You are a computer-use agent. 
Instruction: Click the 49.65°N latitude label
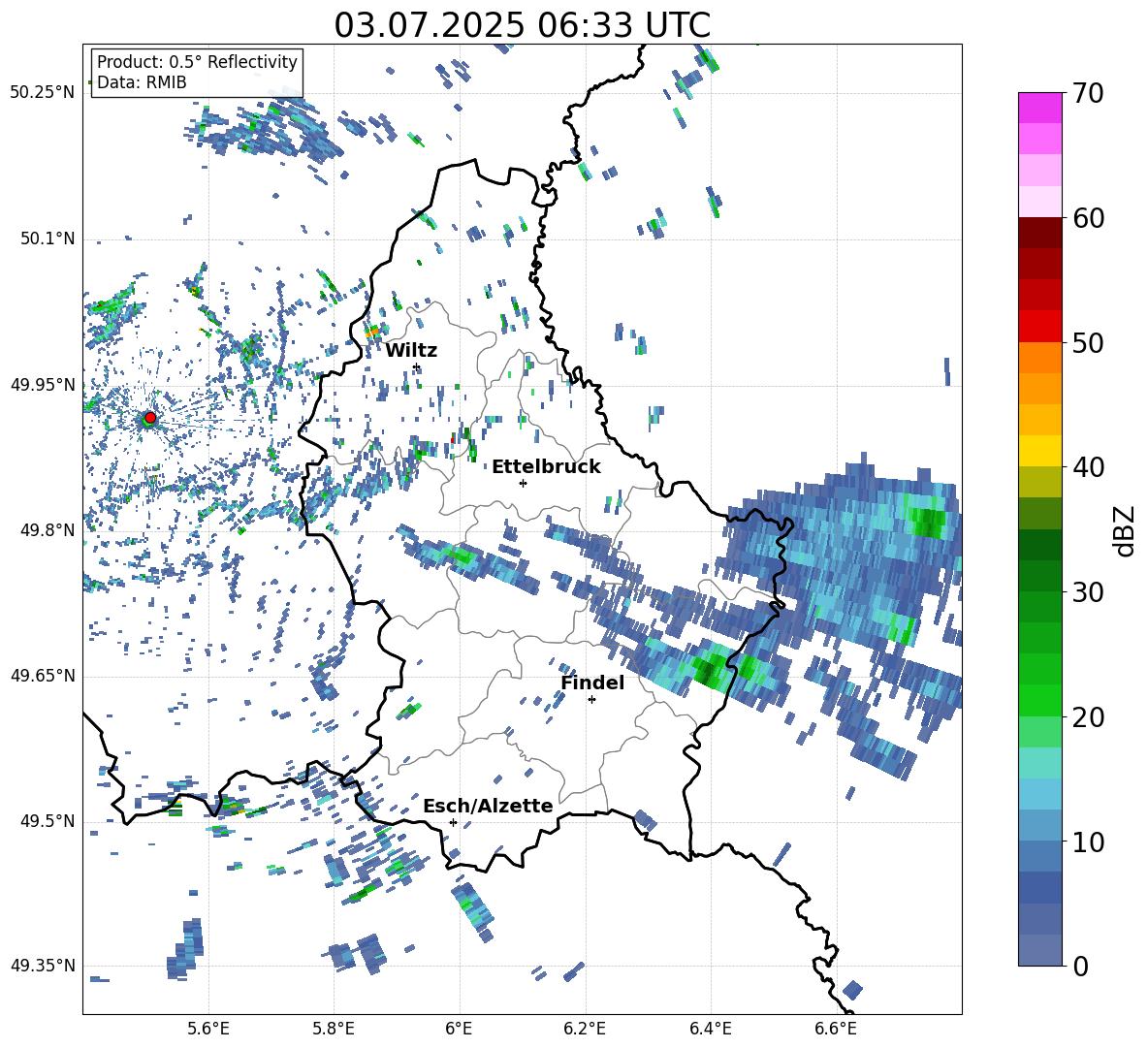[43, 676]
